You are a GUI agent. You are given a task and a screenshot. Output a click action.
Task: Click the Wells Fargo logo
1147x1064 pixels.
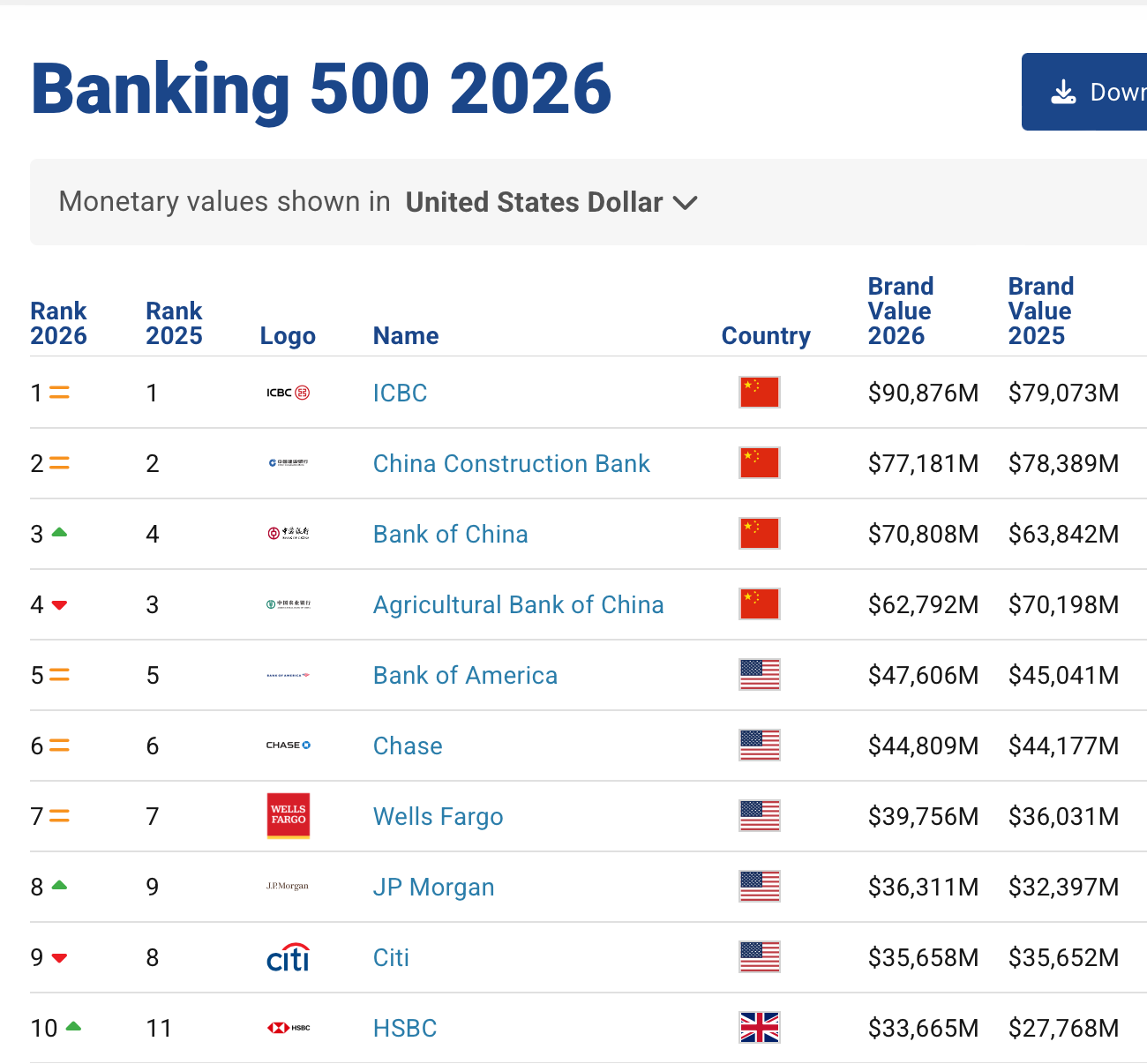pyautogui.click(x=289, y=815)
